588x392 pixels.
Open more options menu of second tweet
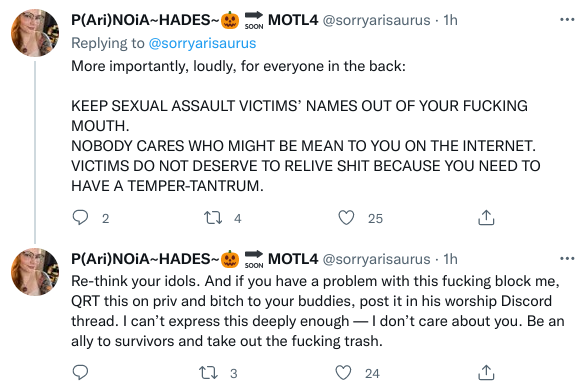567,258
